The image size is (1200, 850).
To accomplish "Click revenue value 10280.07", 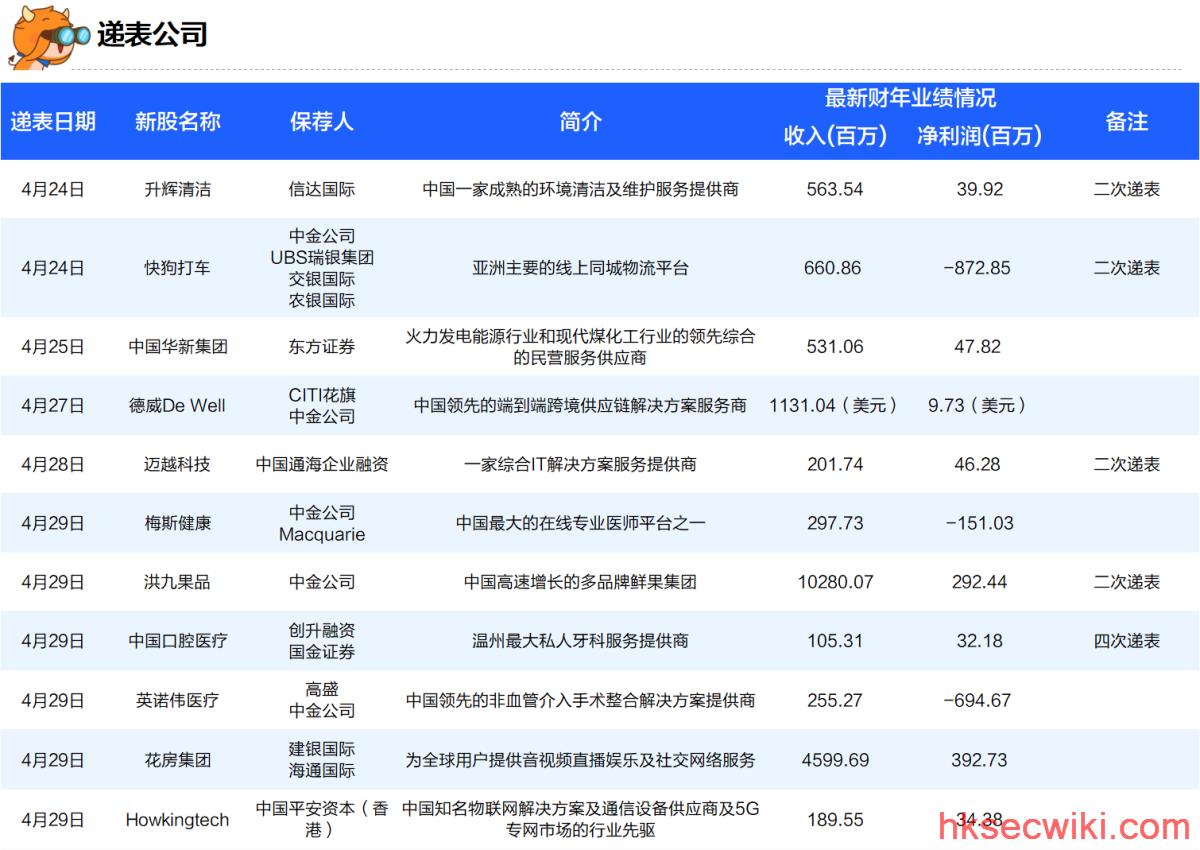I will coord(835,582).
